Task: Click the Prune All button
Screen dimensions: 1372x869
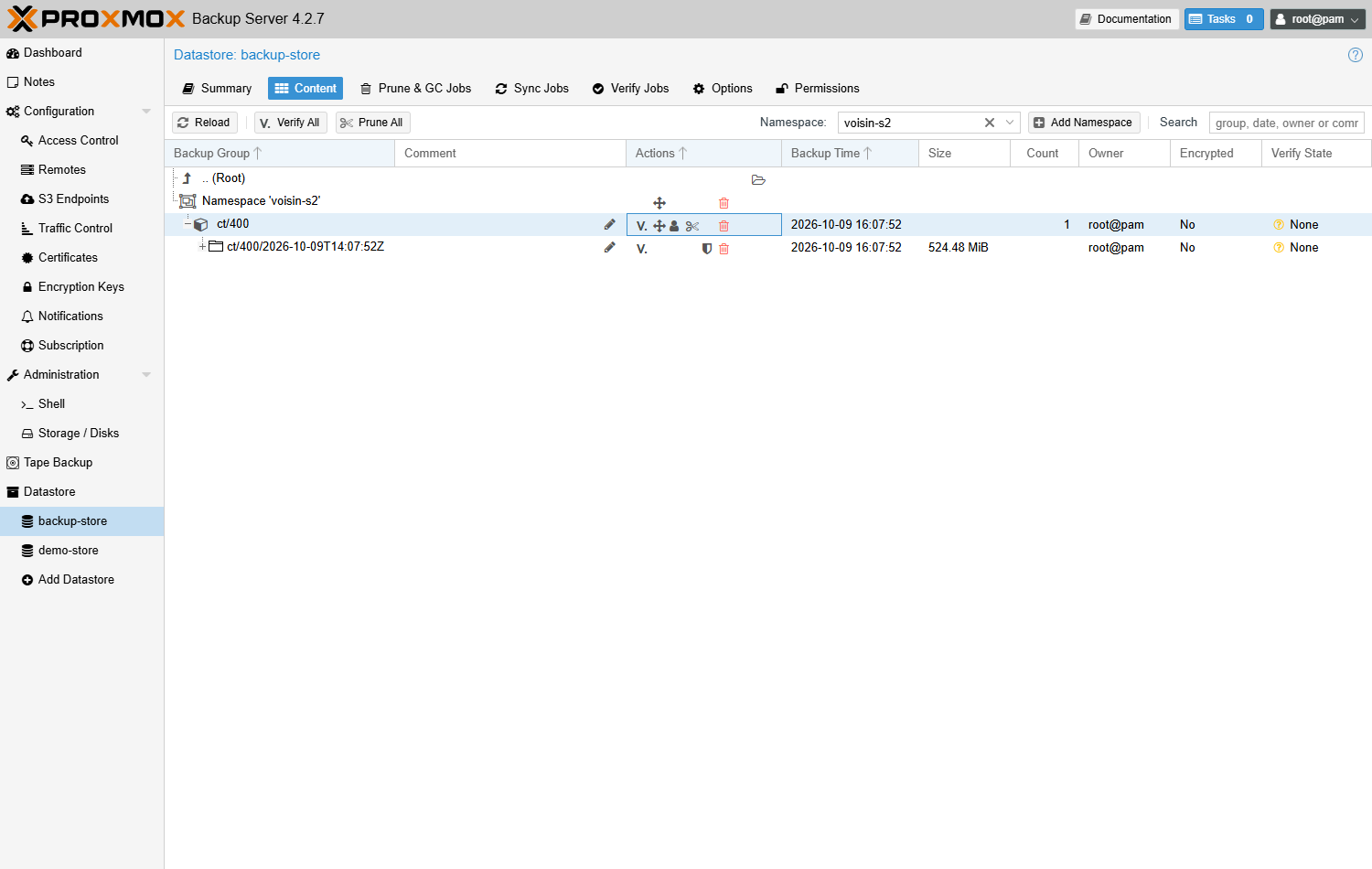Action: [372, 123]
